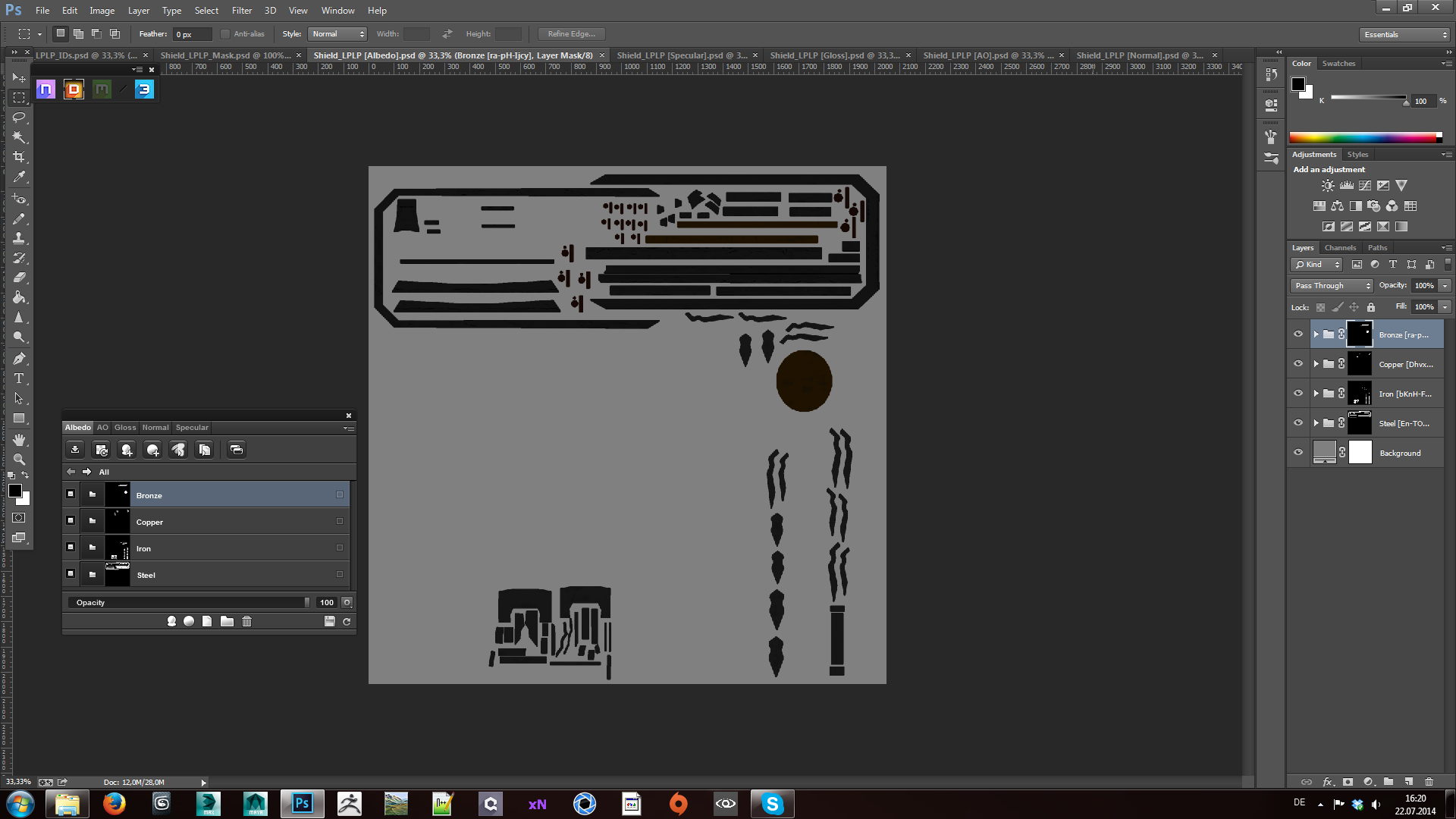Open the Layer menu
Screen dimensions: 1456x819
(139, 11)
